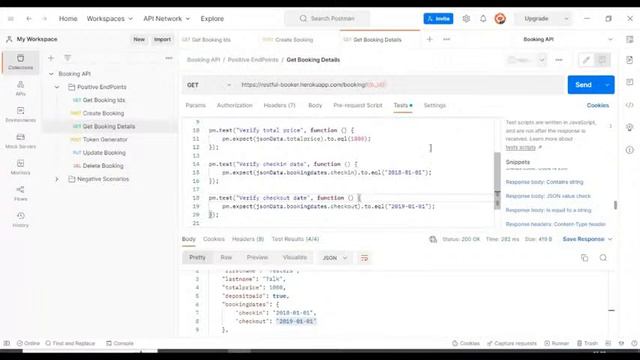Open the Workspaces dropdown

(109, 18)
